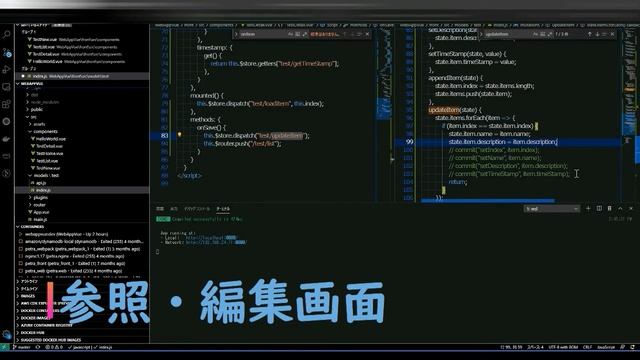
Task: Switch to the デバッグコンソール panel tab
Action: click(197, 209)
